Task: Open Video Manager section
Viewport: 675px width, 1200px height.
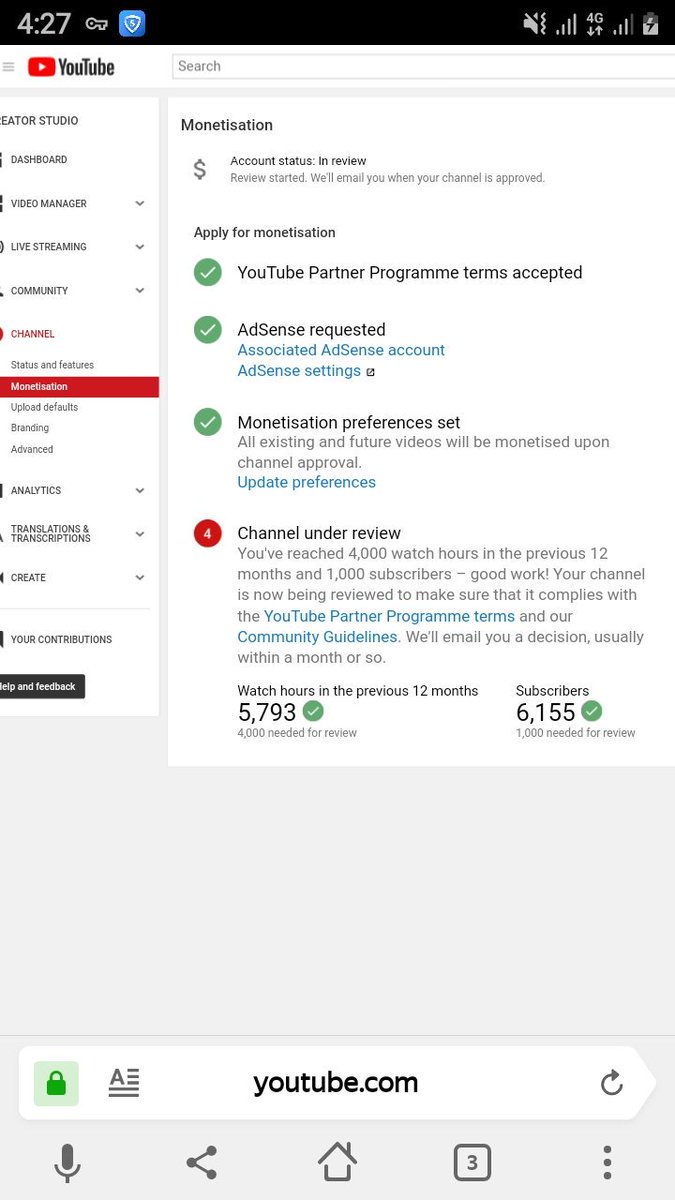Action: pos(49,204)
